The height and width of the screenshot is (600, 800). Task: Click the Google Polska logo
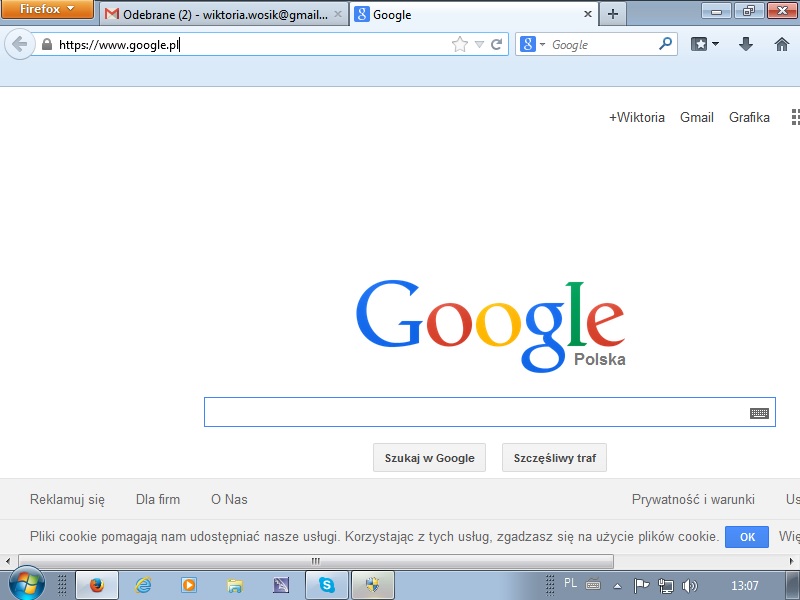pyautogui.click(x=490, y=327)
